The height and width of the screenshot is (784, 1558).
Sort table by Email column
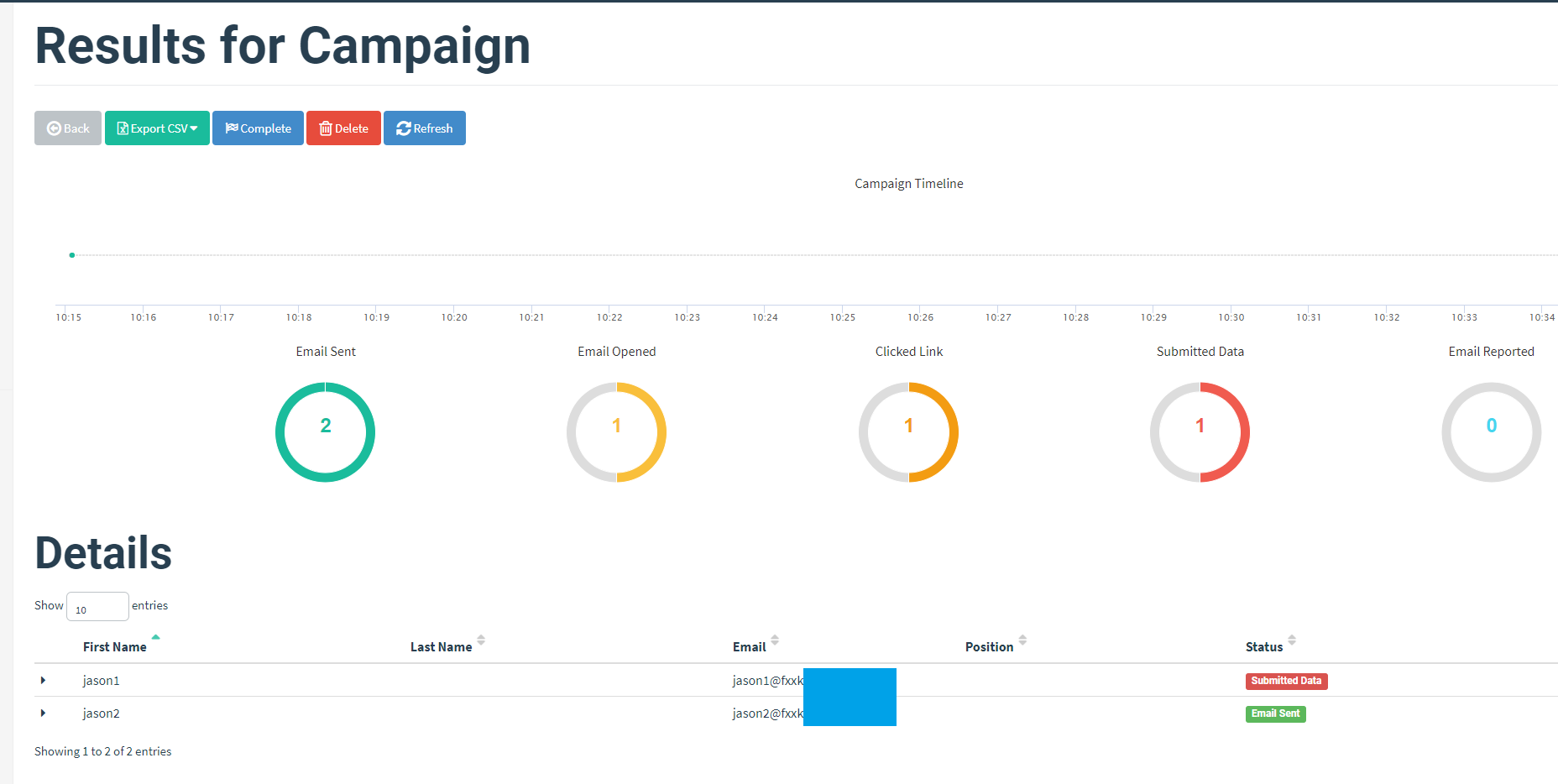pyautogui.click(x=750, y=646)
